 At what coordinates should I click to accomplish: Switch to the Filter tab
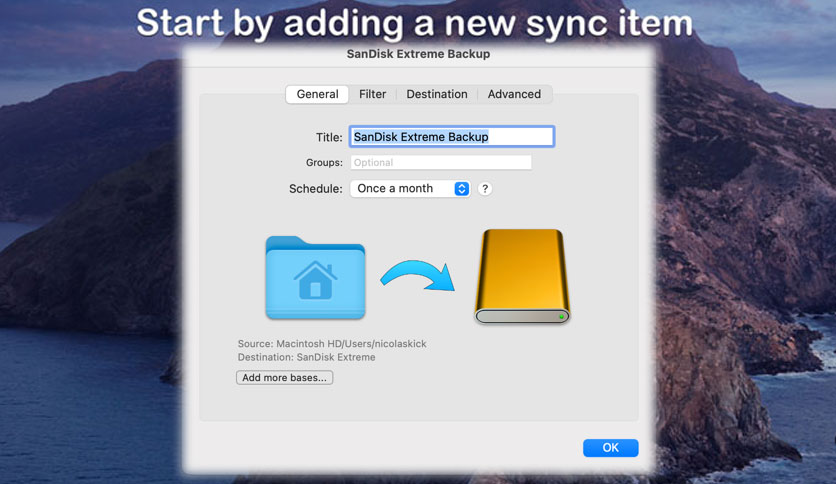(x=372, y=94)
